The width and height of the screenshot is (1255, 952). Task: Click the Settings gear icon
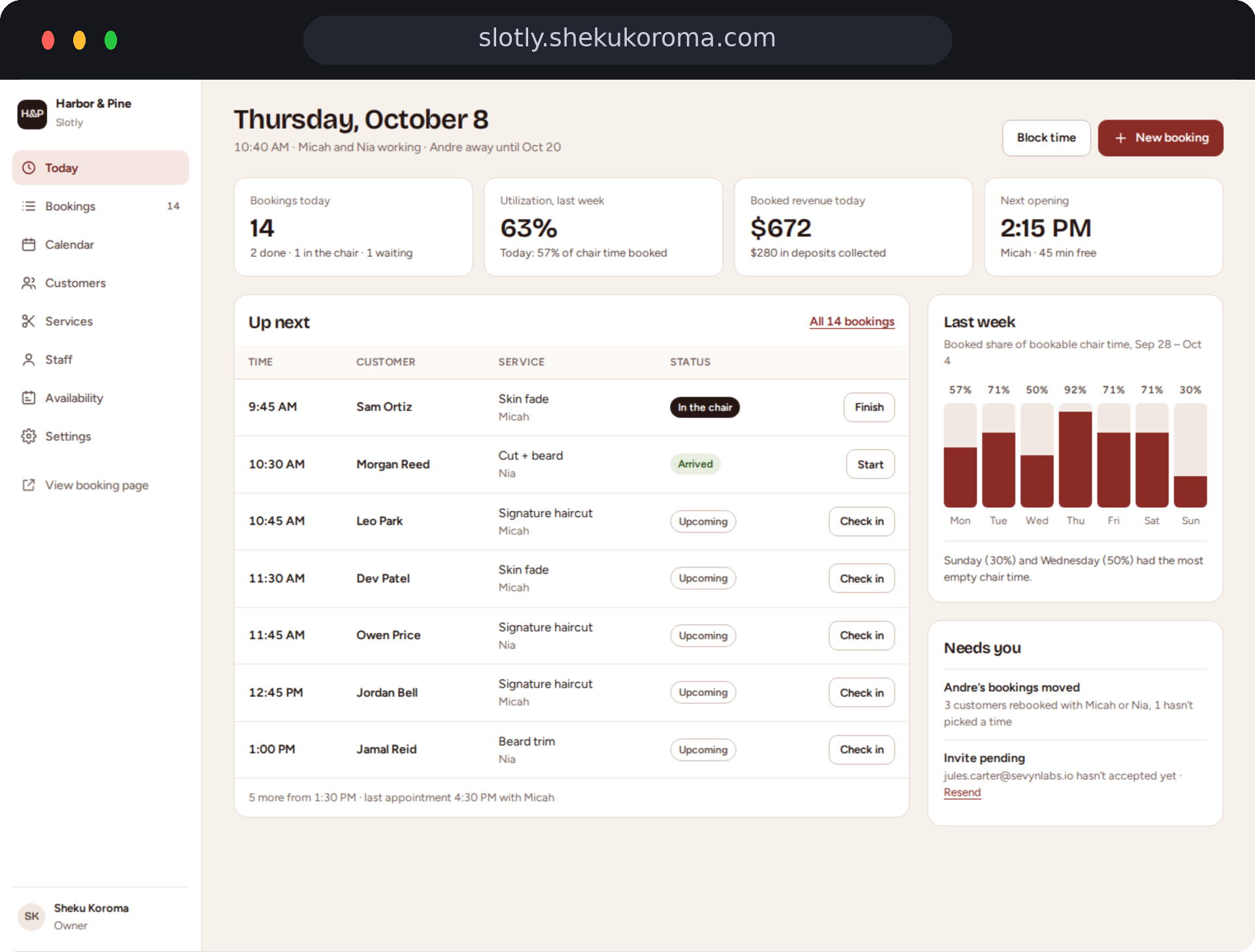(29, 436)
